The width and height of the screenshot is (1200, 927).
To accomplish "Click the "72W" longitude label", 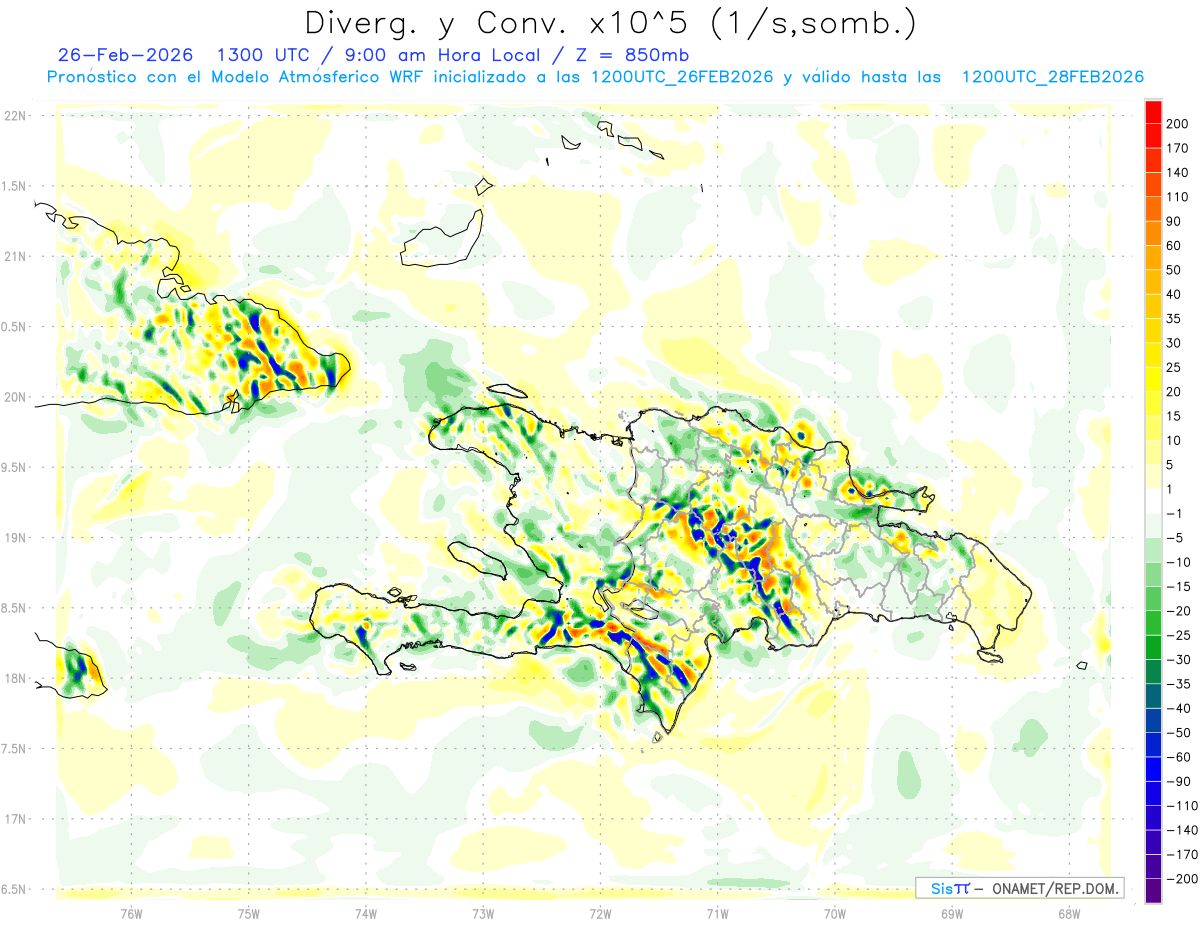I will tap(600, 913).
